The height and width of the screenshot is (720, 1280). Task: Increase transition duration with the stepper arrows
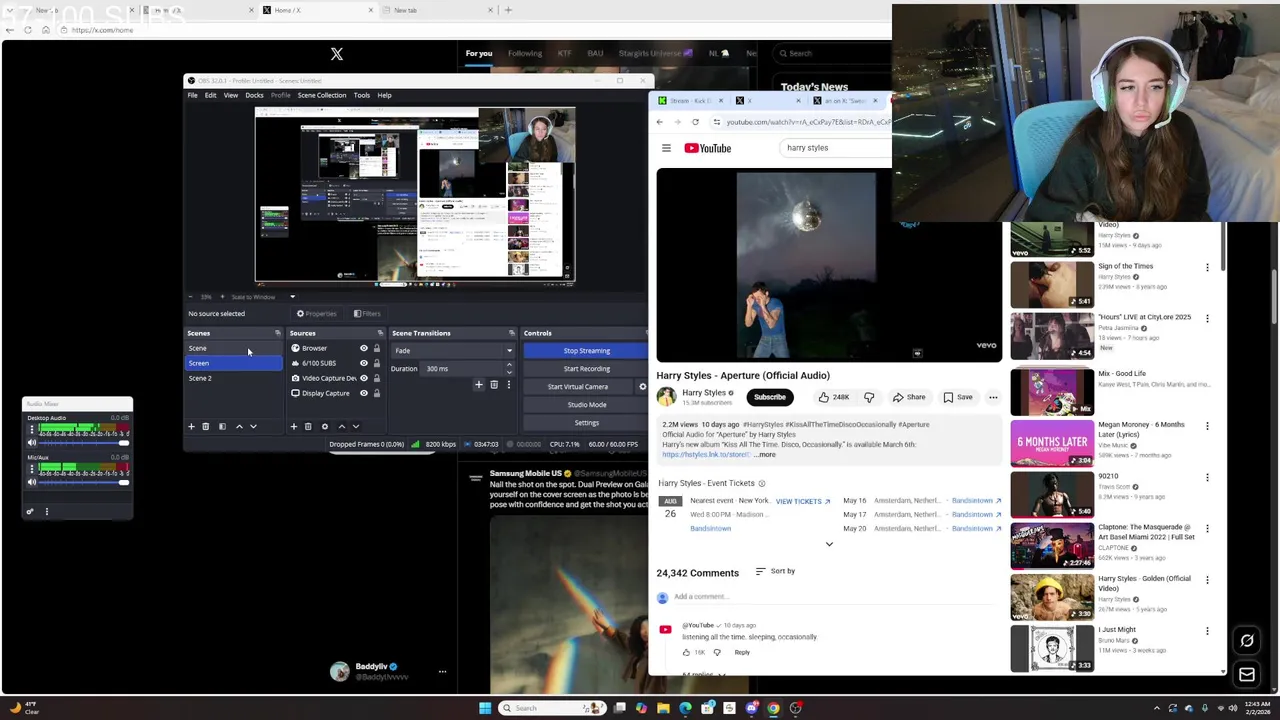(509, 365)
